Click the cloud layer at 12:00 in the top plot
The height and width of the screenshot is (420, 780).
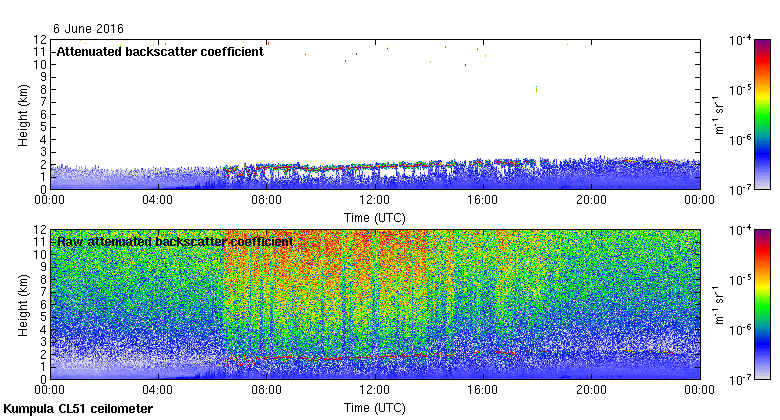click(375, 166)
